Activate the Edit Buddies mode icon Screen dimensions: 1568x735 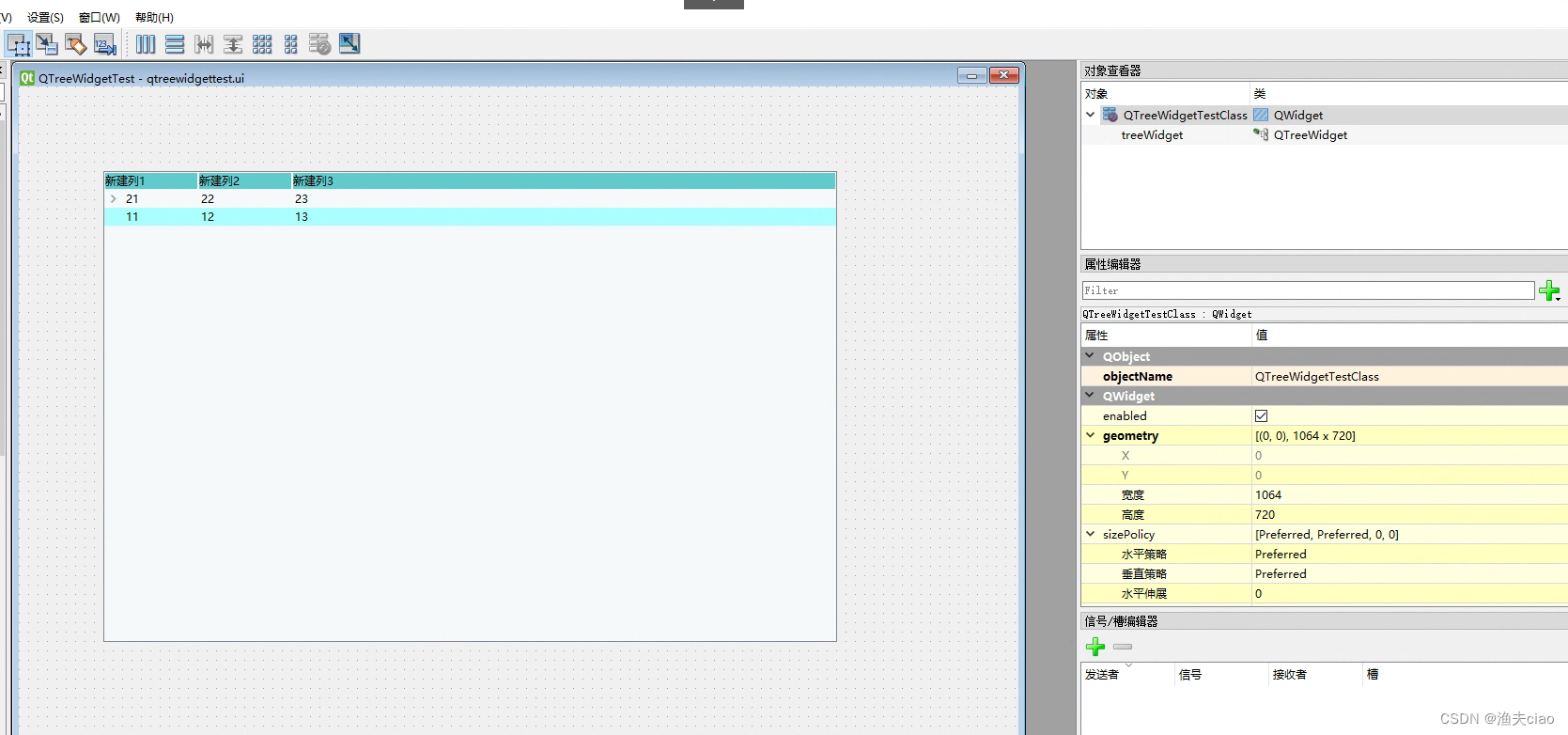[x=76, y=44]
